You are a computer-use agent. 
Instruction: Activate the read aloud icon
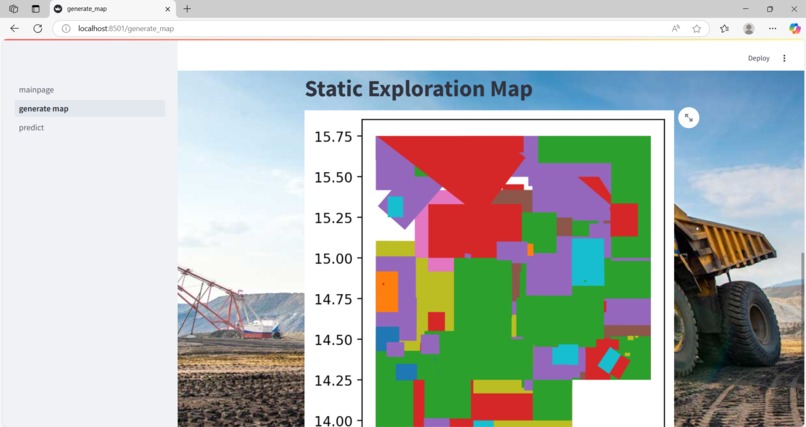(x=676, y=29)
